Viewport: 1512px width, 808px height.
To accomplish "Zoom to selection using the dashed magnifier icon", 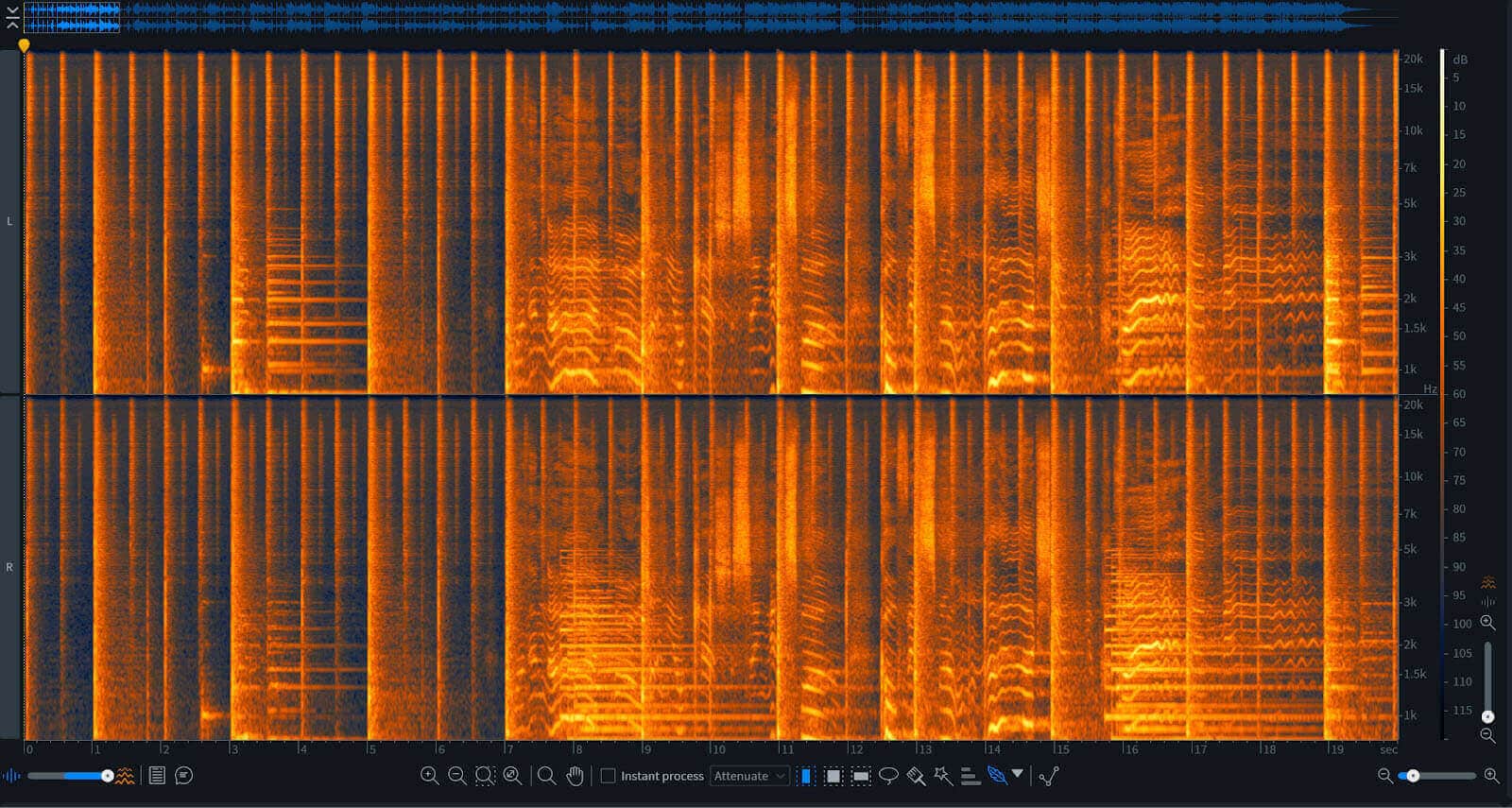I will (x=485, y=776).
